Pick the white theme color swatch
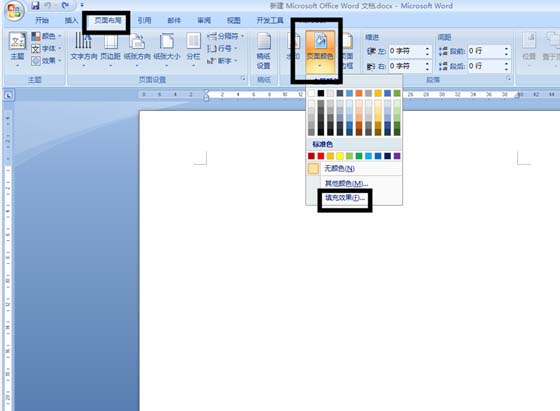The height and width of the screenshot is (411, 560). [311, 93]
